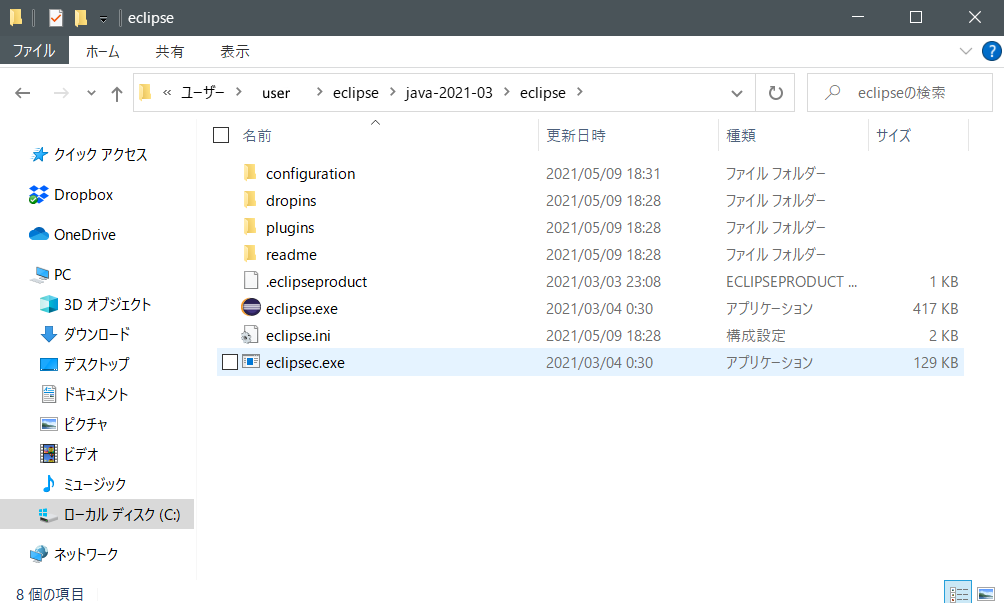
Task: Open the 共有 ribbon tab
Action: pos(170,51)
